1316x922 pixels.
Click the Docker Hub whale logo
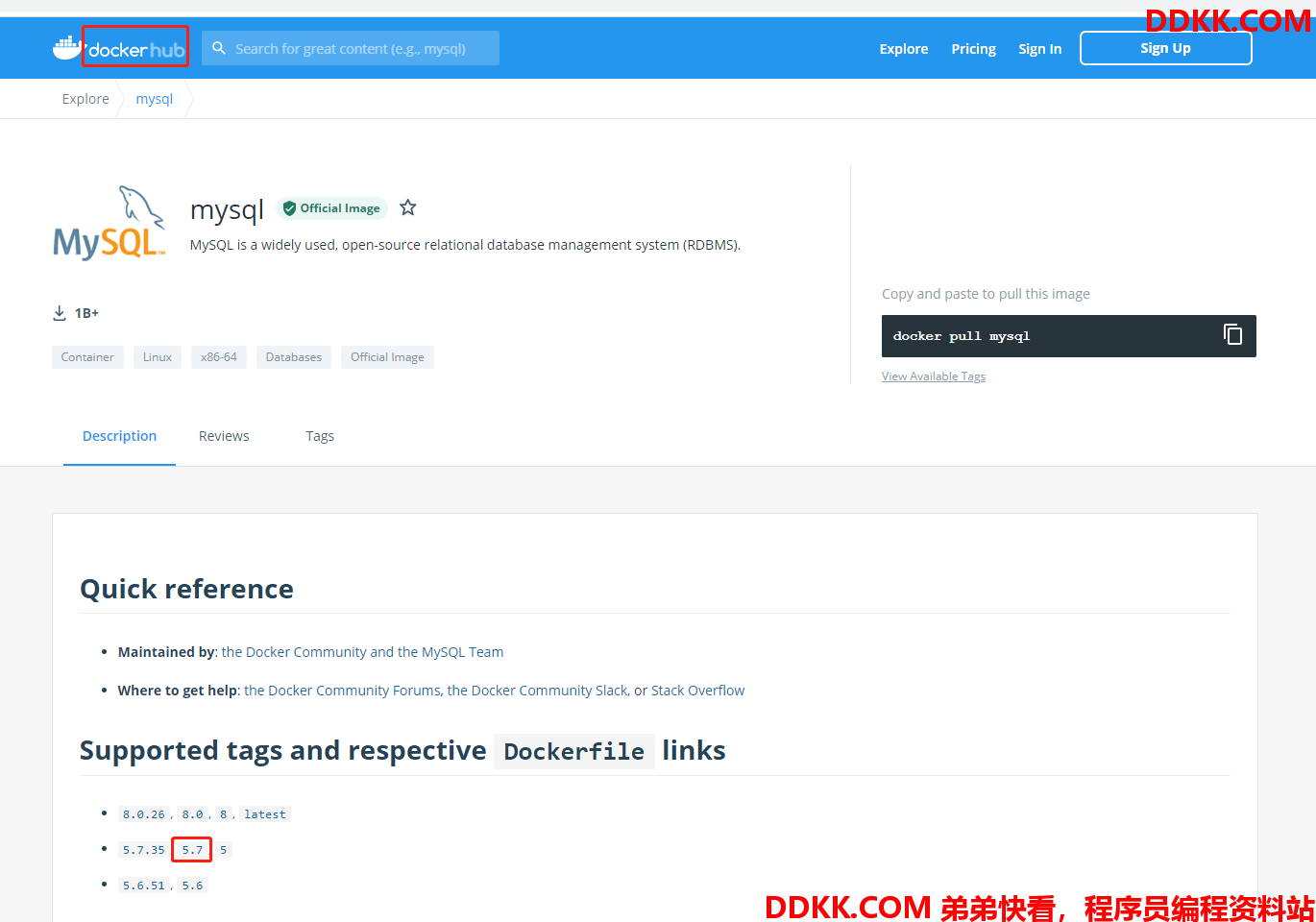[x=67, y=47]
